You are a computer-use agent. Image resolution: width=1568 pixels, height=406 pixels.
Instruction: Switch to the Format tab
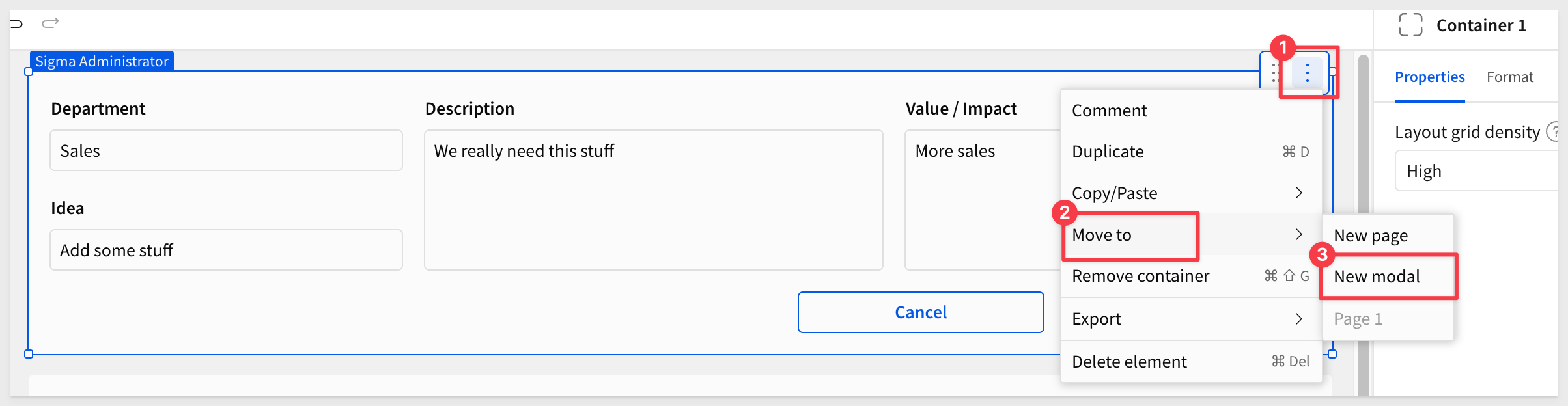[x=1509, y=77]
